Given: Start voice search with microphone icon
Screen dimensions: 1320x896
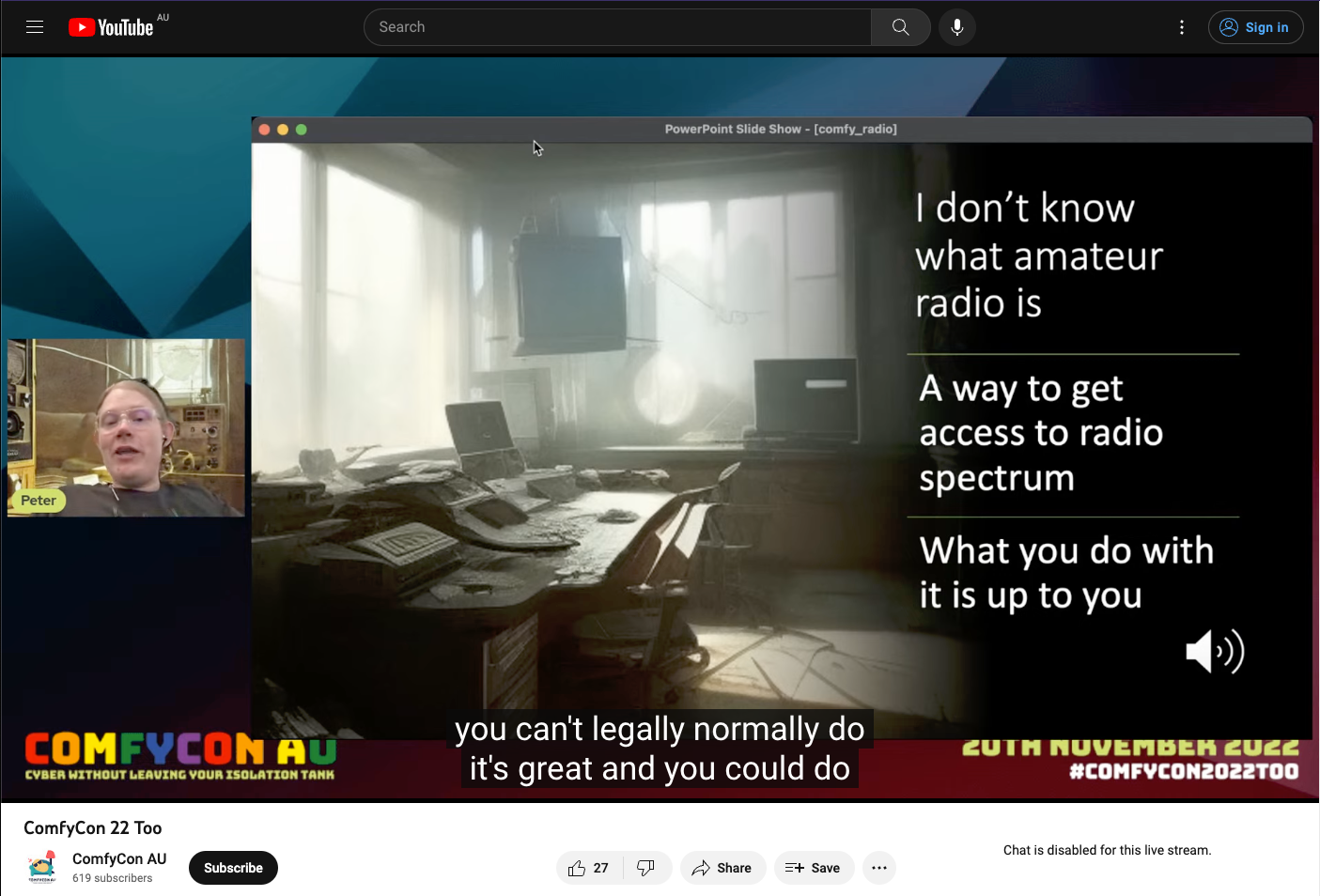Looking at the screenshot, I should (956, 27).
